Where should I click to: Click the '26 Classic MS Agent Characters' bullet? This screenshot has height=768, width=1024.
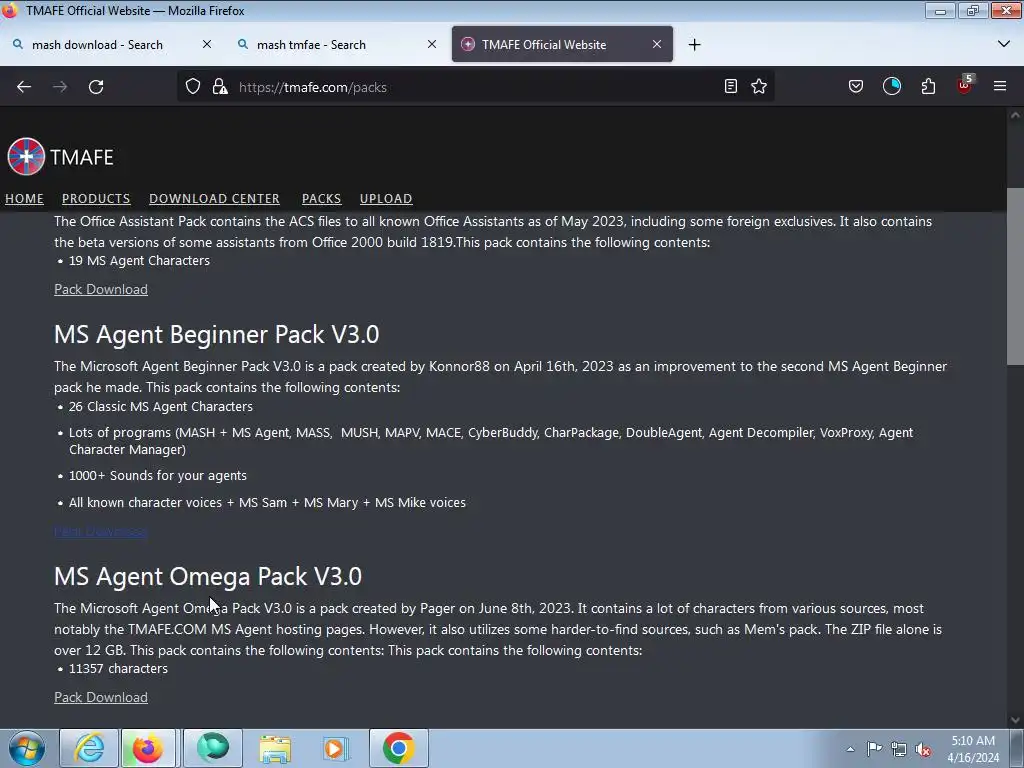pos(161,406)
